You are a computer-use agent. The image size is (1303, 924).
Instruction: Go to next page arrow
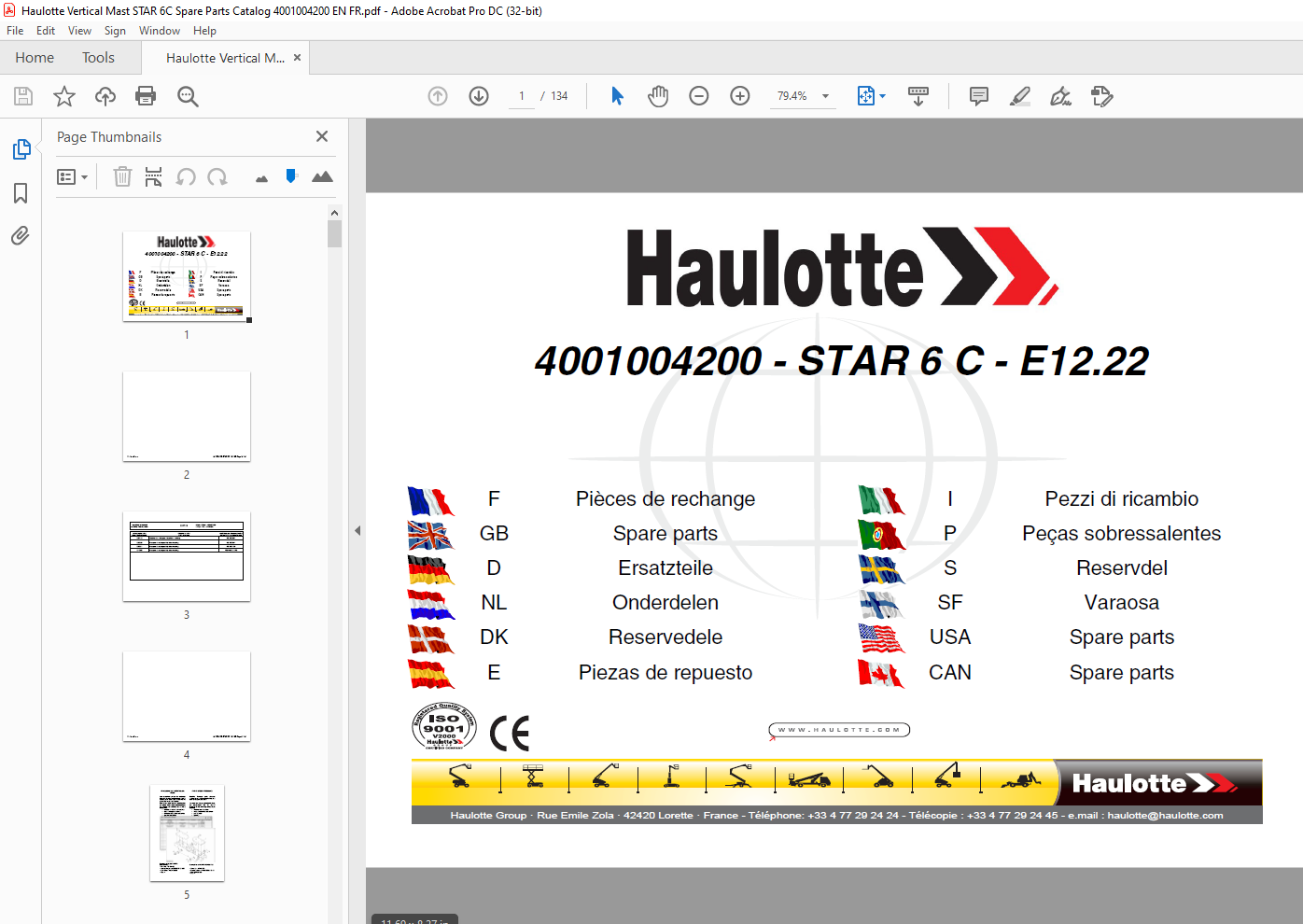tap(479, 96)
